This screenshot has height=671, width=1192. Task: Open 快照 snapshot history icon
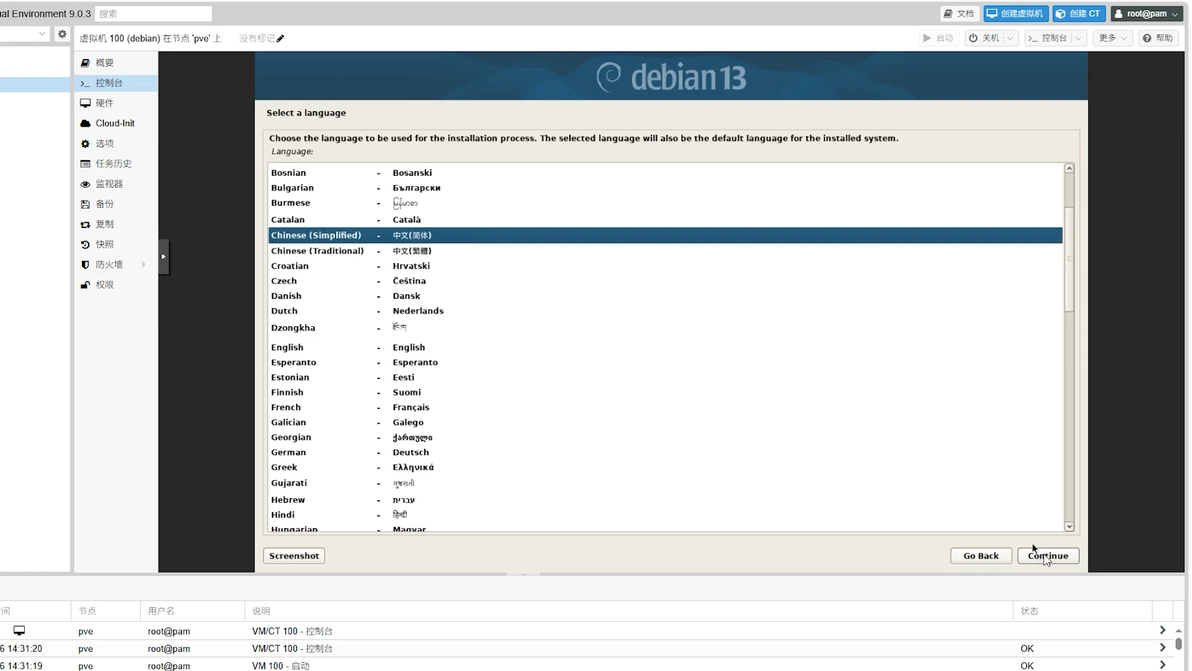tap(85, 244)
